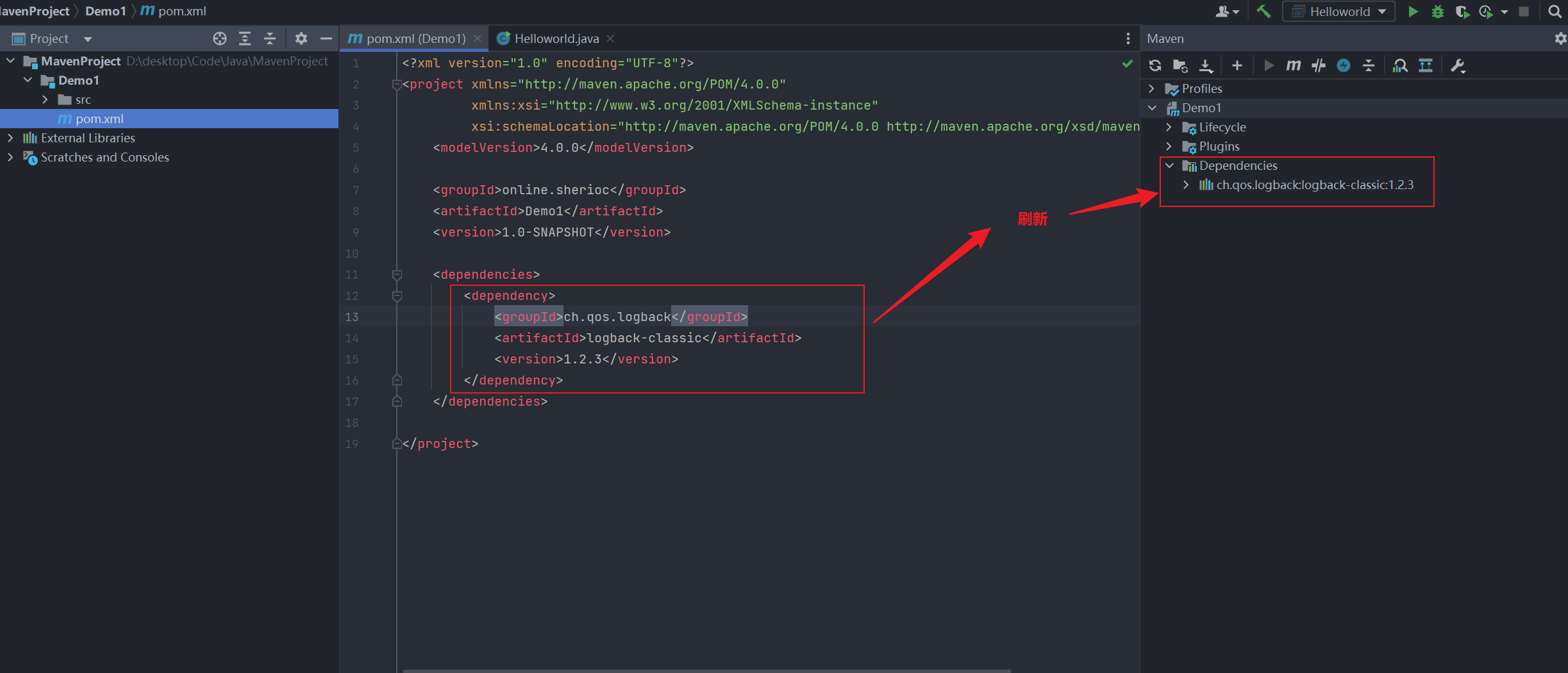Click pom.xml in the breadcrumb bar

pyautogui.click(x=182, y=12)
